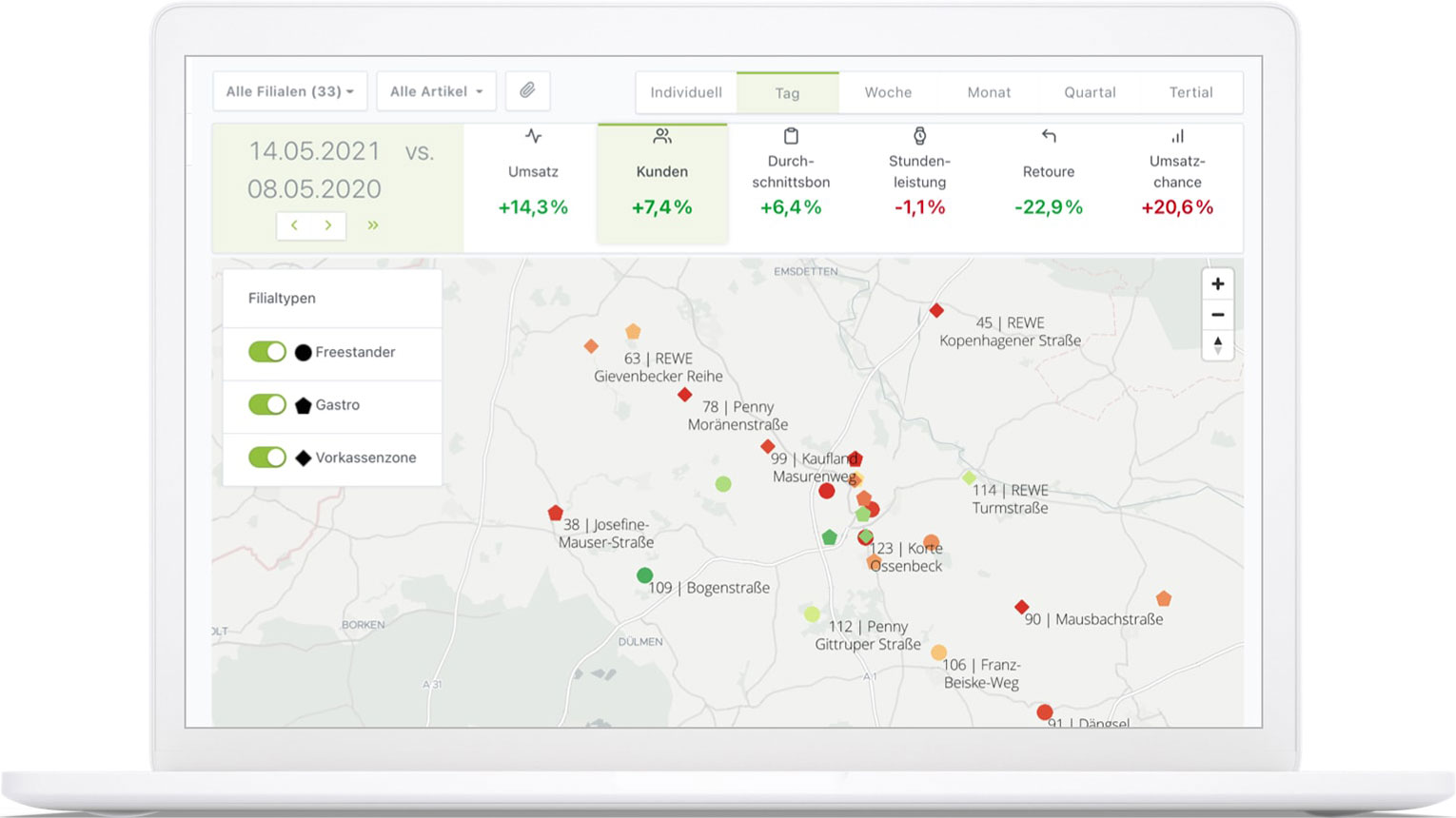Image resolution: width=1456 pixels, height=818 pixels.
Task: Click red circle marker for 91 Dängsel
Action: click(x=1044, y=711)
